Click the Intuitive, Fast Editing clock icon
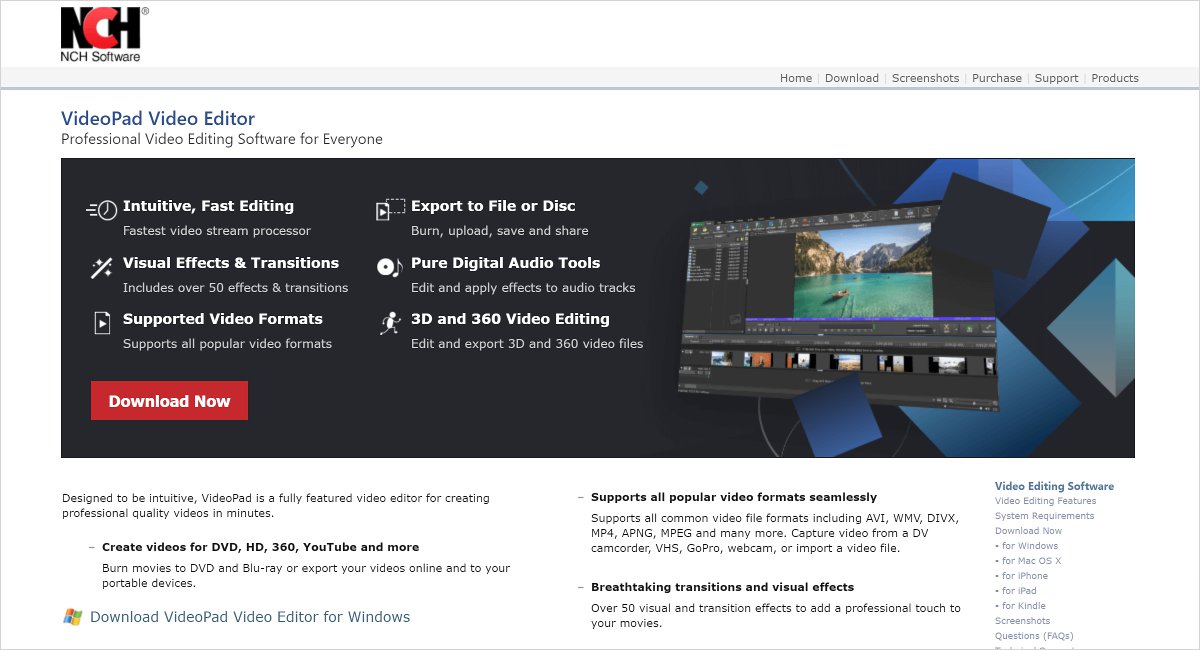The width and height of the screenshot is (1200, 650). [102, 209]
